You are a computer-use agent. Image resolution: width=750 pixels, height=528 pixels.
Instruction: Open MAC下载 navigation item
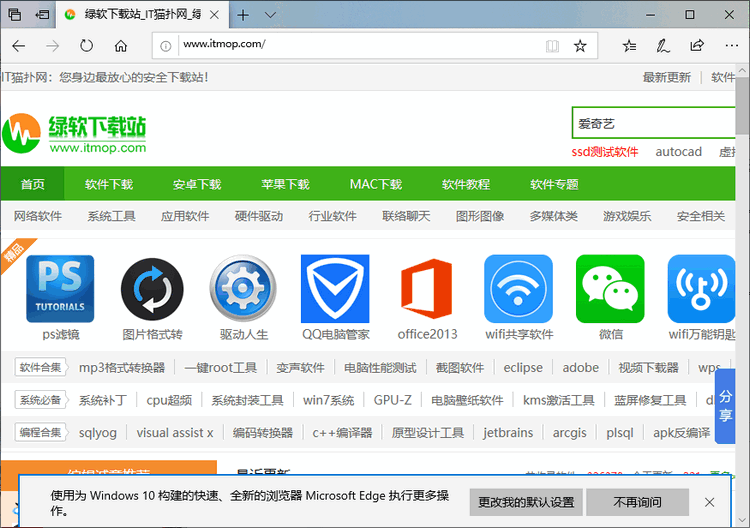click(376, 184)
